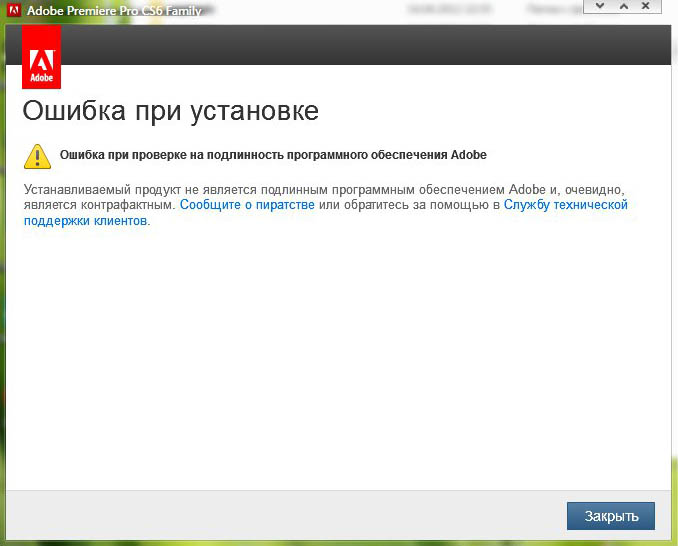Viewport: 678px width, 546px height.
Task: Click the down chevron title bar button
Action: coord(600,6)
